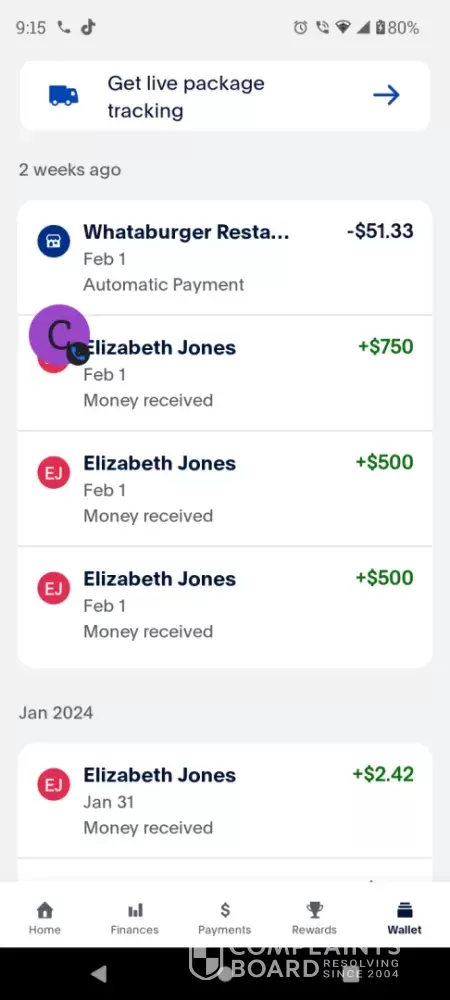Viewport: 450px width, 1000px height.
Task: Tap the Get live package tracking banner
Action: (x=225, y=96)
